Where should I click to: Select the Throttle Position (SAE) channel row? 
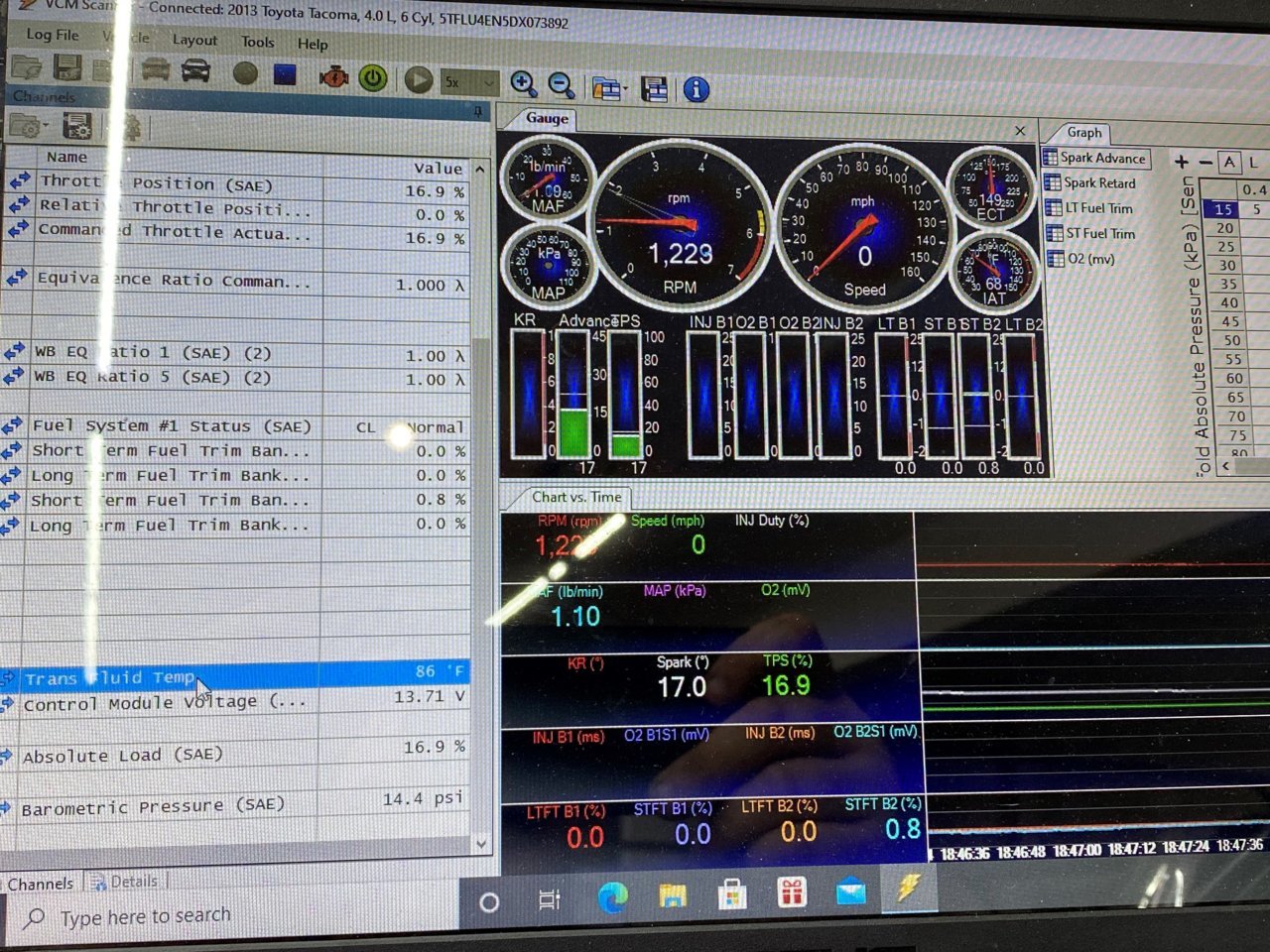[x=236, y=186]
